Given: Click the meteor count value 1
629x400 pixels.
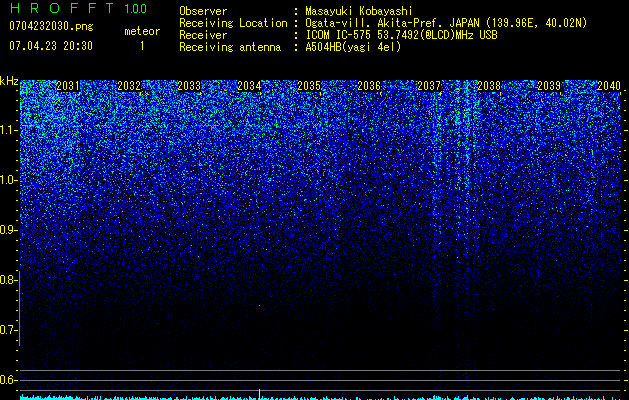Looking at the screenshot, I should pos(142,46).
